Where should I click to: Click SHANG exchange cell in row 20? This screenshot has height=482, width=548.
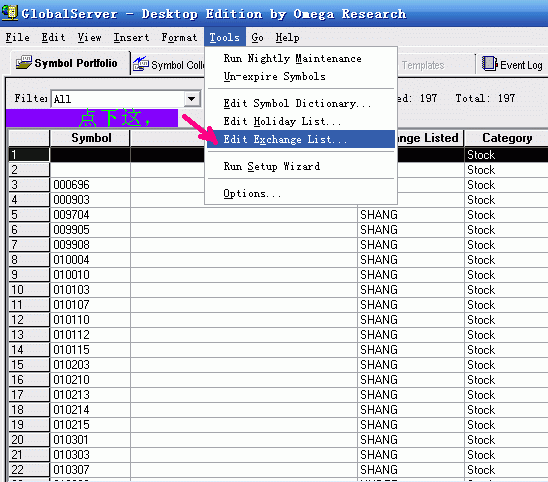[x=411, y=440]
